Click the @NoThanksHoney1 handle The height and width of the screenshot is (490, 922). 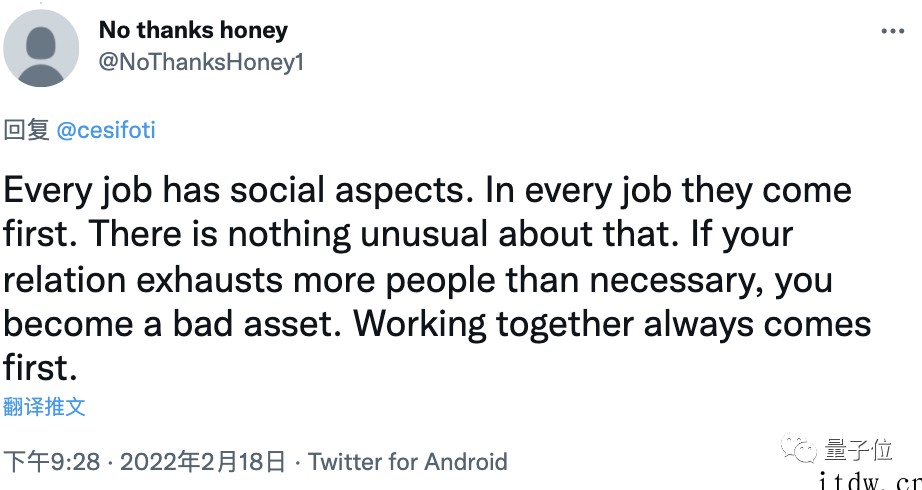(x=201, y=62)
